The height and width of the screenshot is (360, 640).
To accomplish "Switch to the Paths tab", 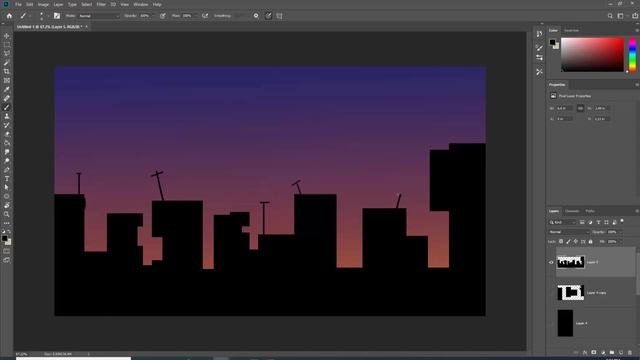I will coord(590,211).
